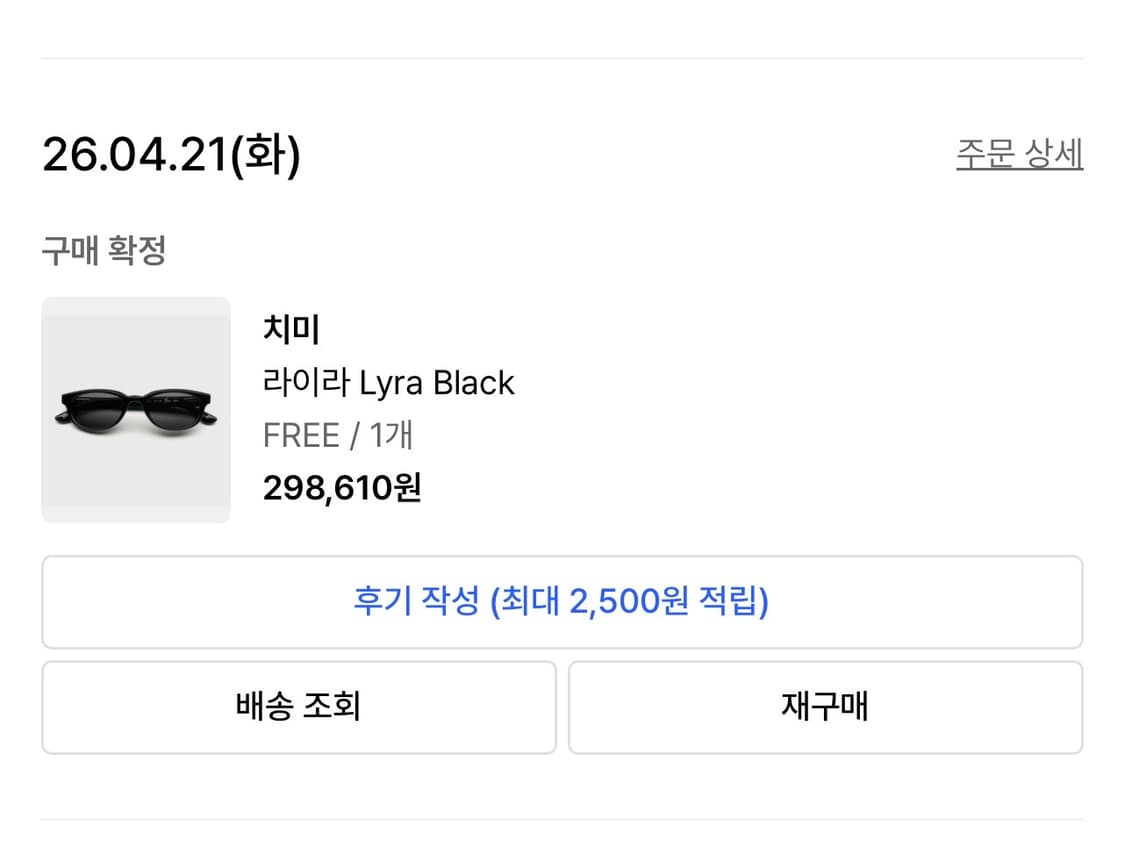1125x849 pixels.
Task: Click the option line FREE / 1개
Action: 338,434
